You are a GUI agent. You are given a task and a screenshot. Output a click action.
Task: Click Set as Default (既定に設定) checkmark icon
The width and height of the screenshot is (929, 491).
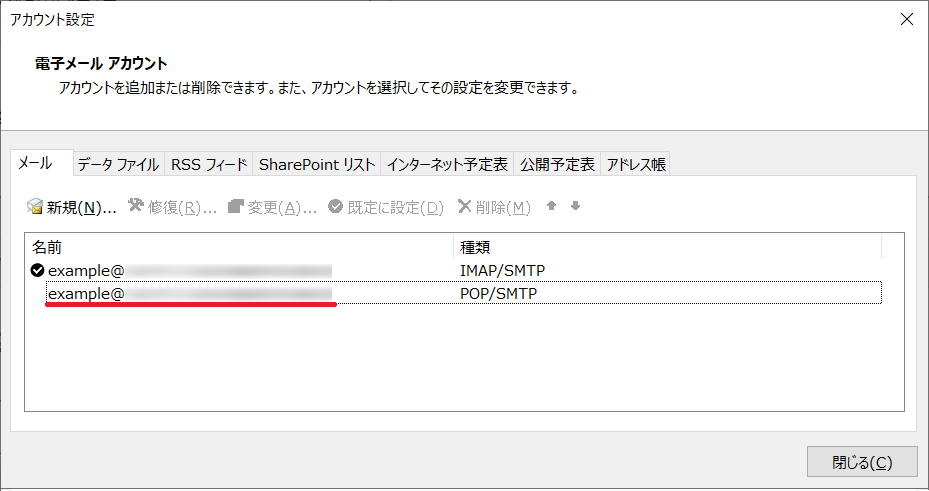point(335,207)
